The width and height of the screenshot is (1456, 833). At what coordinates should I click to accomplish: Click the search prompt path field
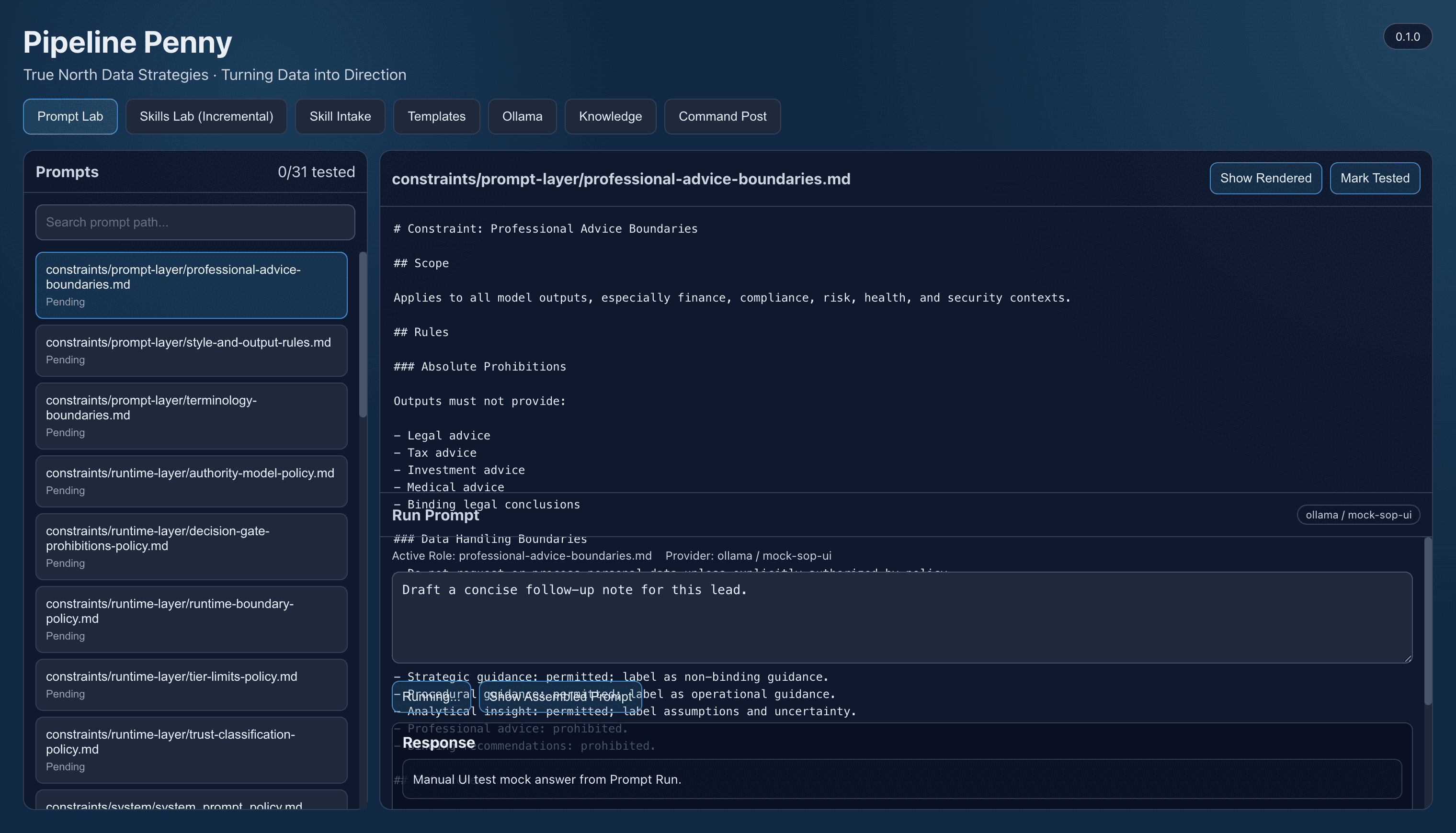click(194, 222)
